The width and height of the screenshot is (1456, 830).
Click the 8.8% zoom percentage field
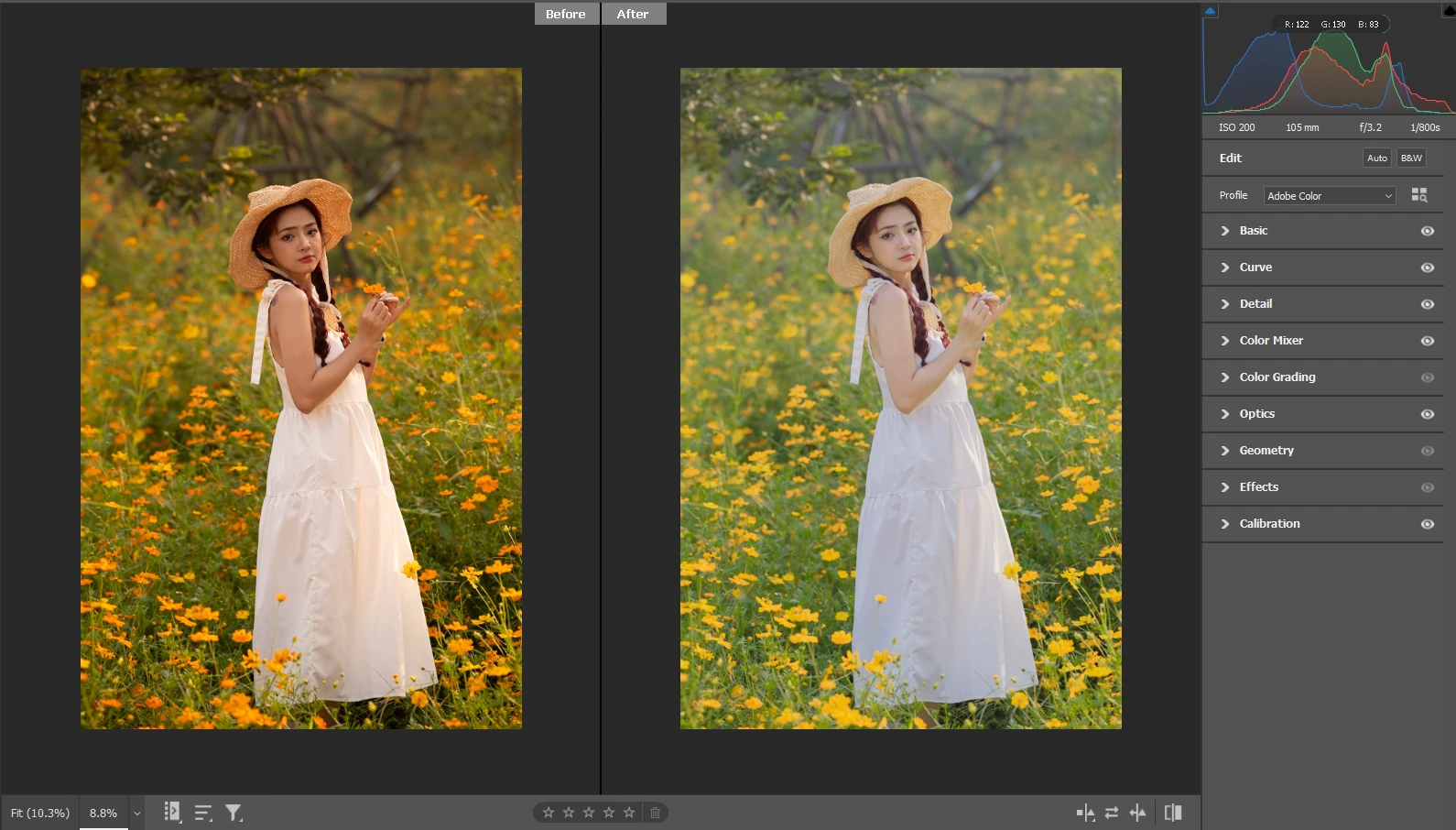coord(103,813)
